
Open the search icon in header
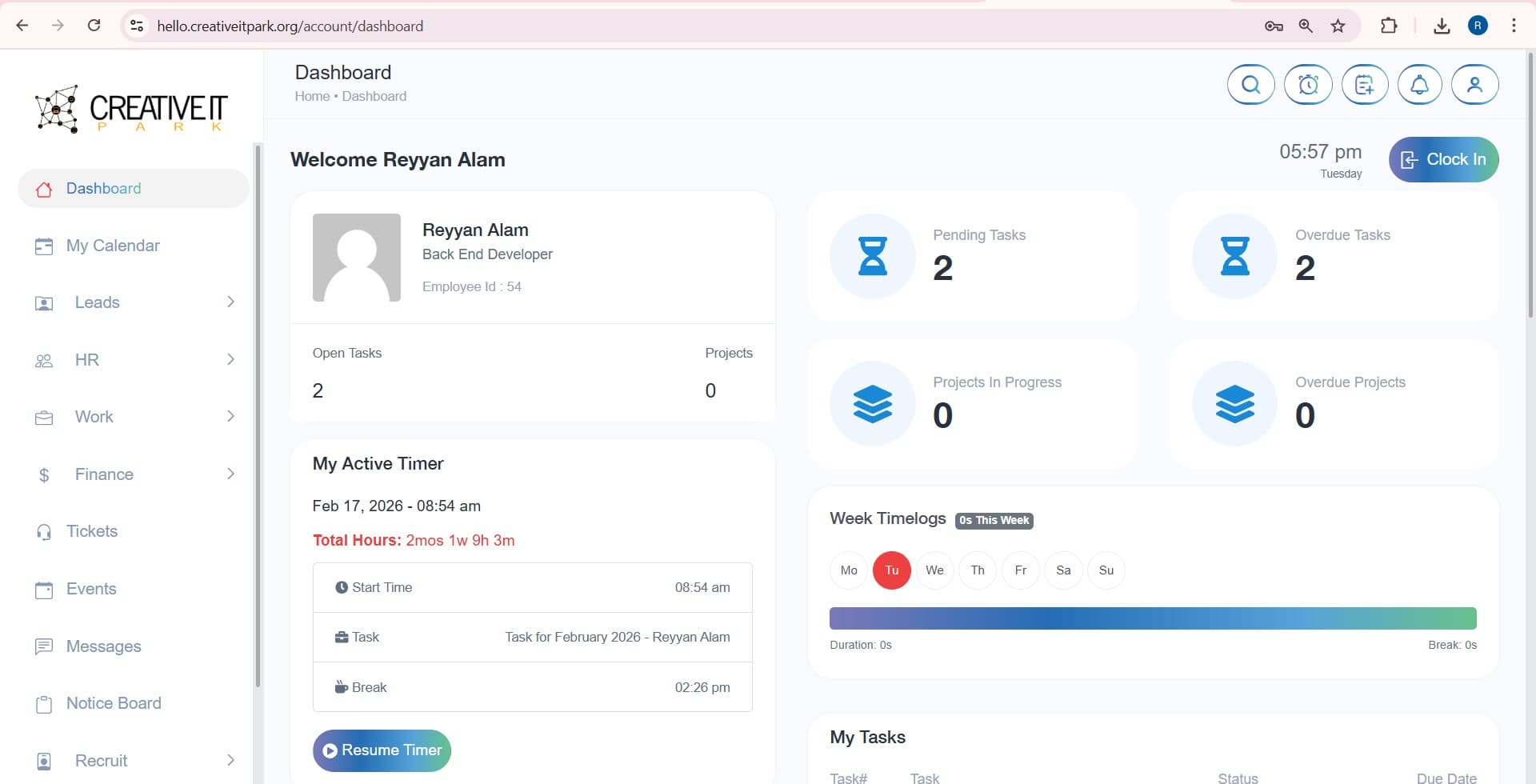click(x=1250, y=85)
